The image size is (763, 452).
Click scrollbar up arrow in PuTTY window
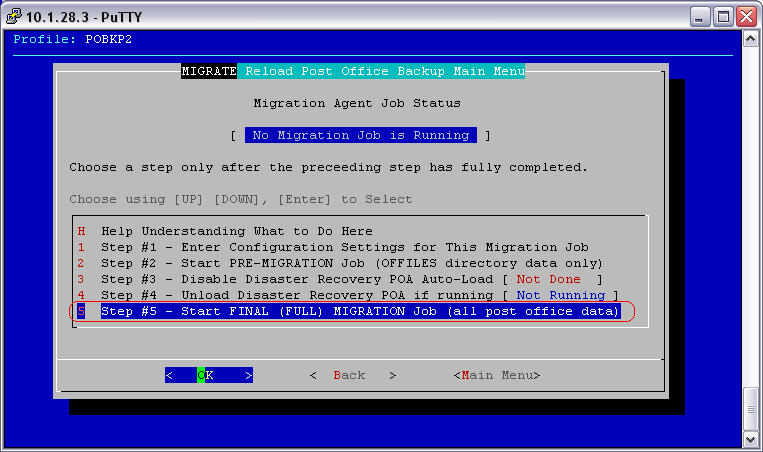(x=750, y=38)
